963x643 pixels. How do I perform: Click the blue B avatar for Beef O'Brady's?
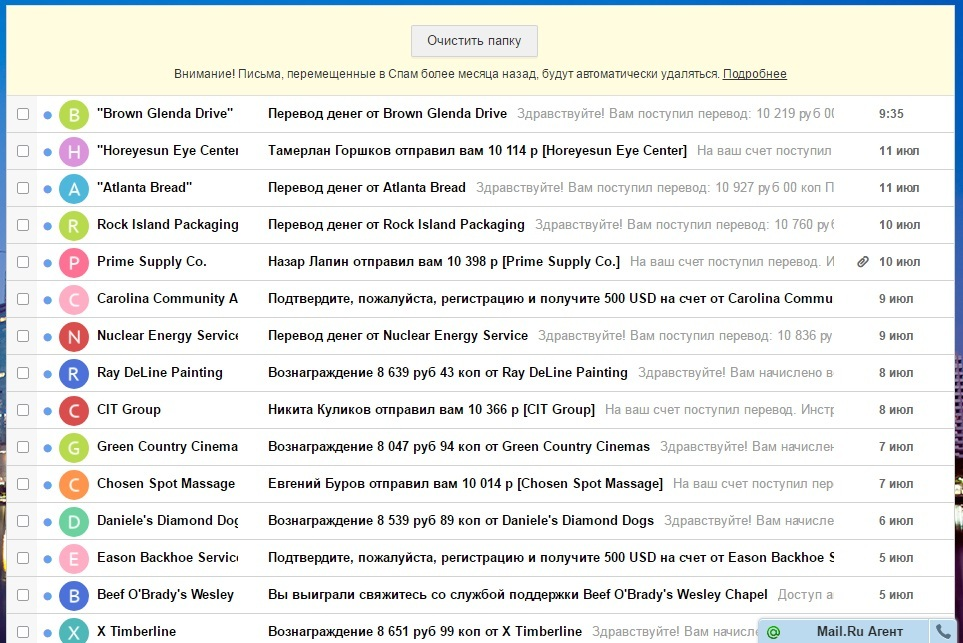coord(74,595)
